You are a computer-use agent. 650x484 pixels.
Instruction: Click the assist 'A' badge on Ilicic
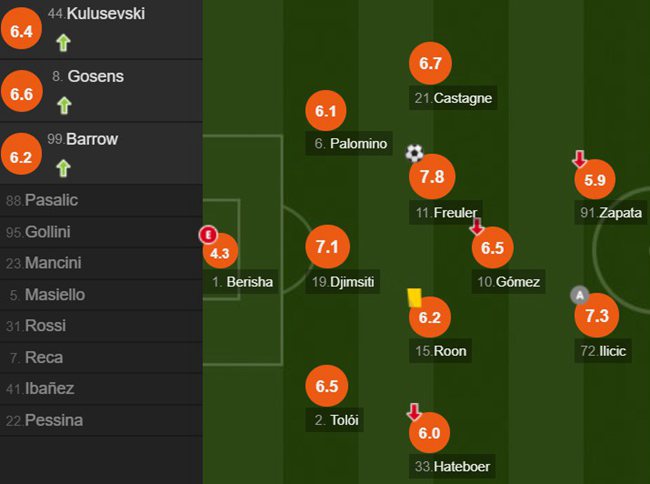click(x=580, y=295)
